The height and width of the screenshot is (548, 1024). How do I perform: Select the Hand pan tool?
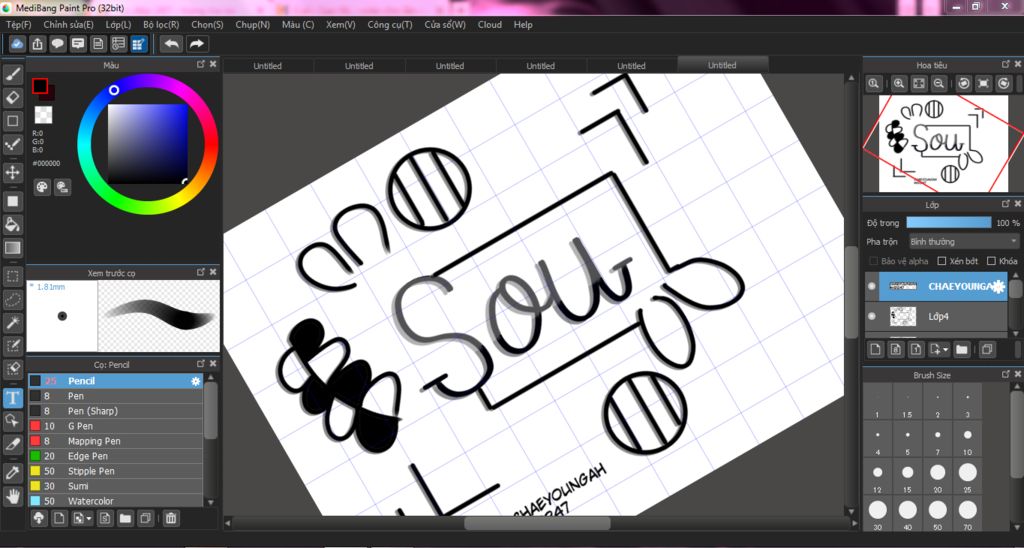click(x=12, y=496)
